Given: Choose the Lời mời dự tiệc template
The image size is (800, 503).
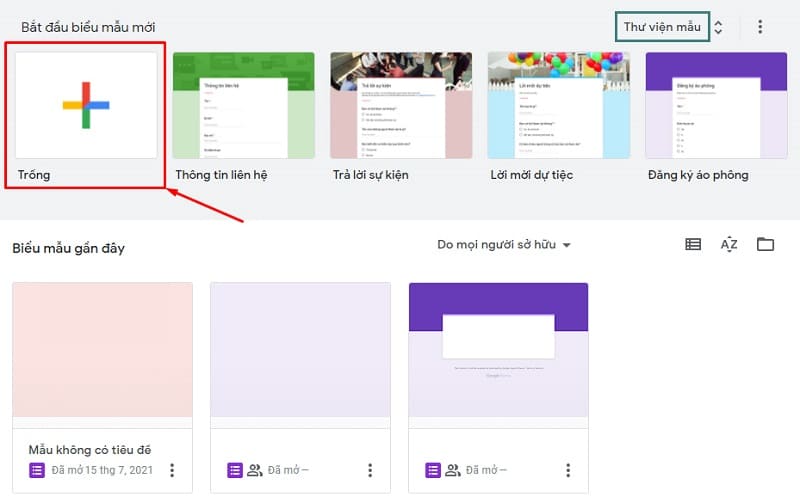Looking at the screenshot, I should [x=558, y=106].
